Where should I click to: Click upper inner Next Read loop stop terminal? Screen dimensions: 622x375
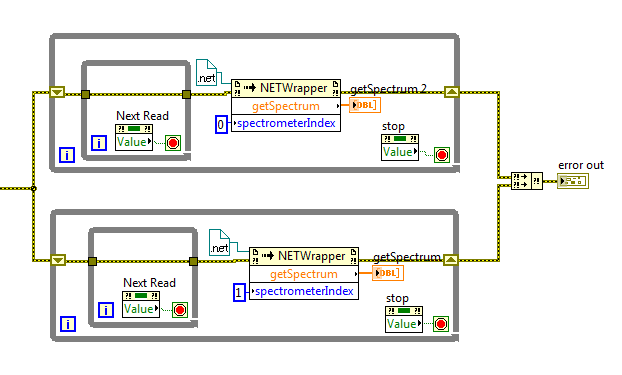pyautogui.click(x=173, y=143)
